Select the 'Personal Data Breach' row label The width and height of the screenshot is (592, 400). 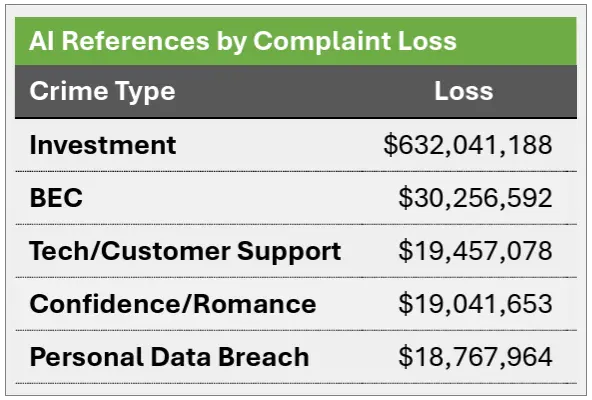pyautogui.click(x=169, y=357)
